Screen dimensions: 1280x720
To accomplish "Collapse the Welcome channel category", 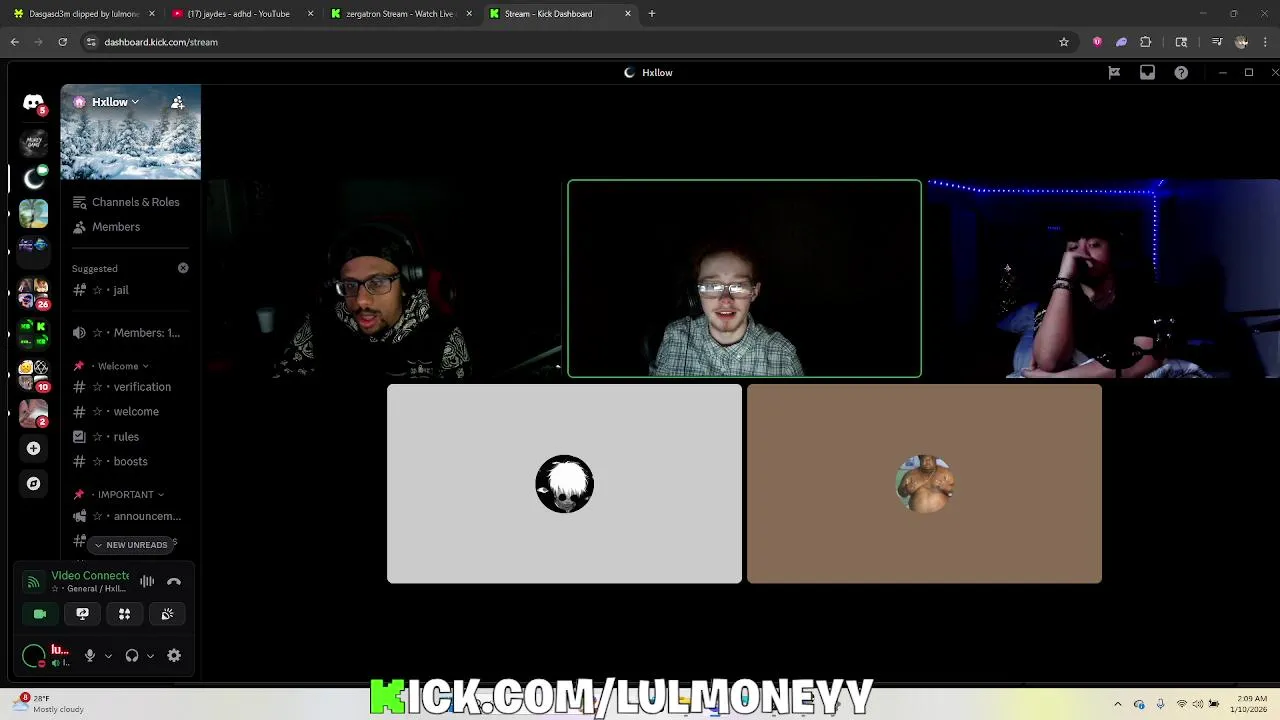I will pyautogui.click(x=118, y=366).
